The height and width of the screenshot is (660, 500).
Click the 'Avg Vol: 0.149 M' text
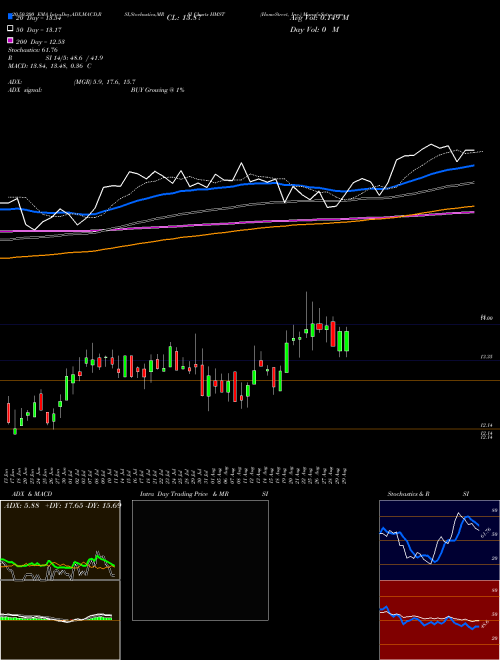coord(319,18)
